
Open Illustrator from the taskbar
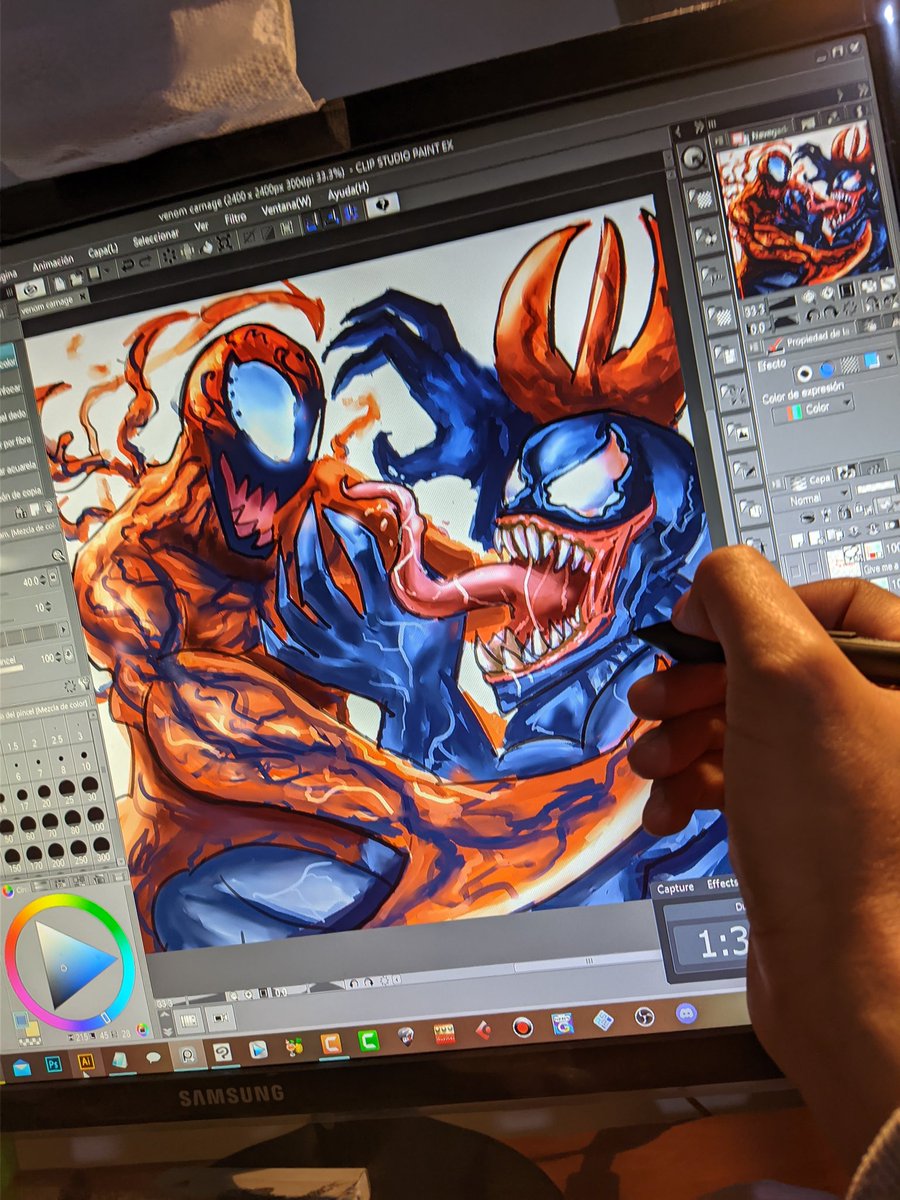click(86, 1061)
